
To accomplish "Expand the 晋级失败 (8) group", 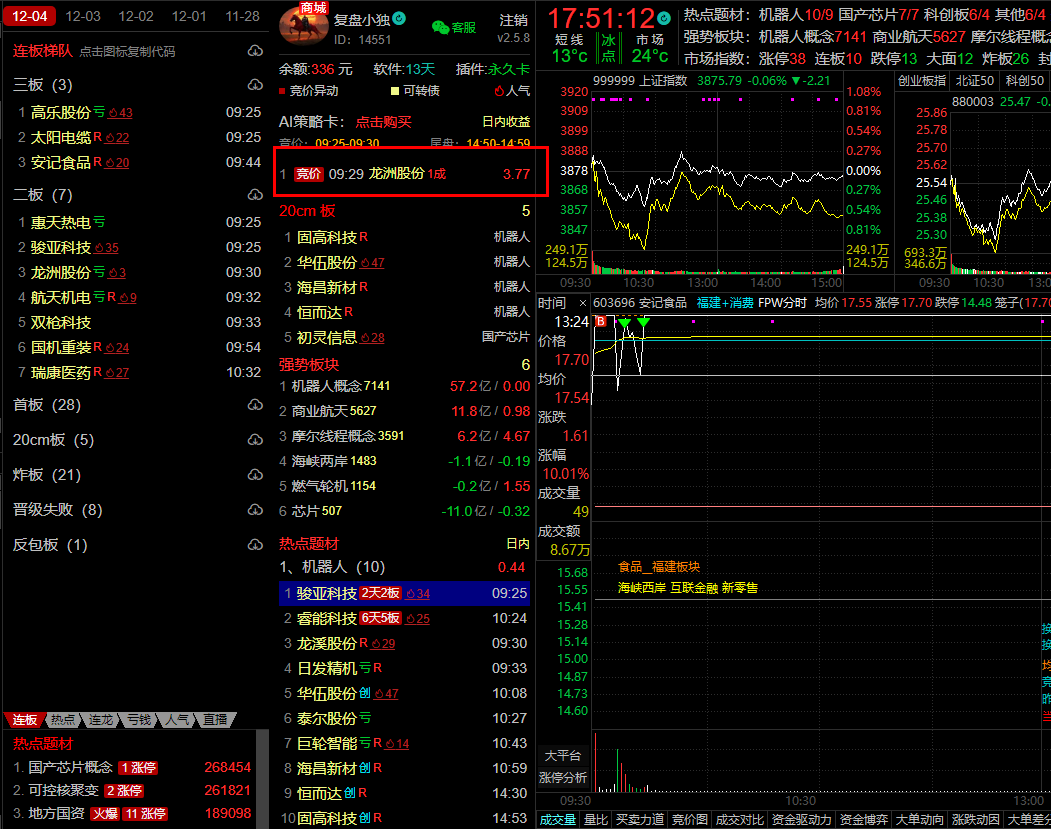I will point(57,510).
